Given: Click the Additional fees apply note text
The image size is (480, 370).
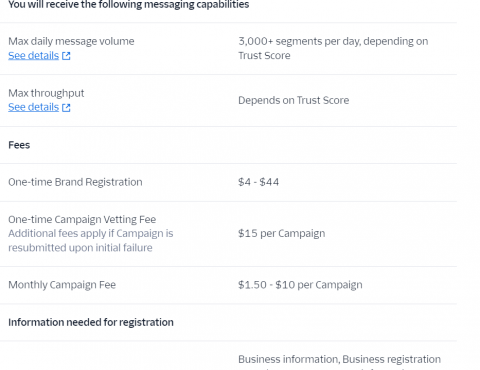Looking at the screenshot, I should coord(91,240).
